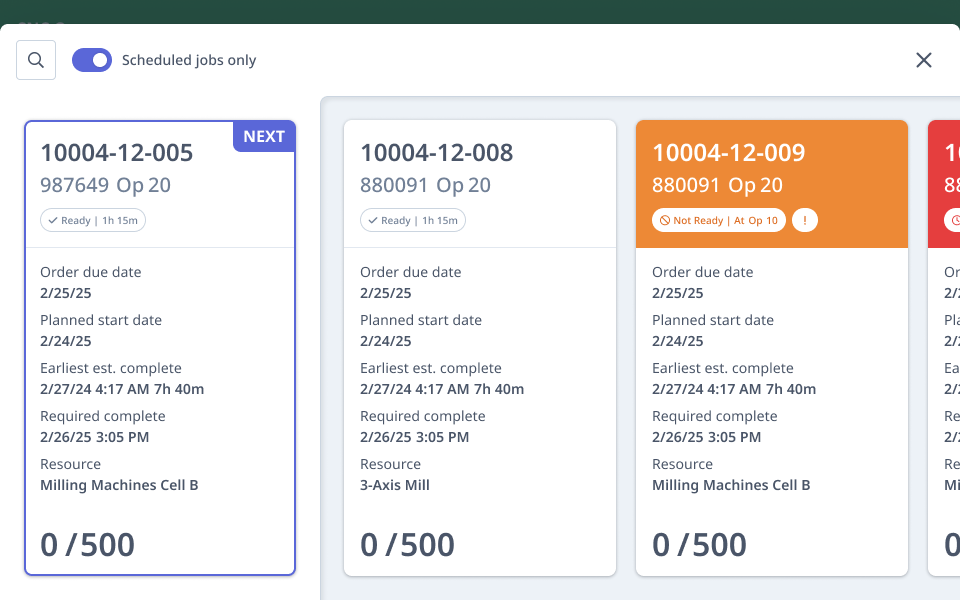Viewport: 960px width, 600px height.
Task: Select the NEXT badge on the first job card
Action: pos(263,136)
